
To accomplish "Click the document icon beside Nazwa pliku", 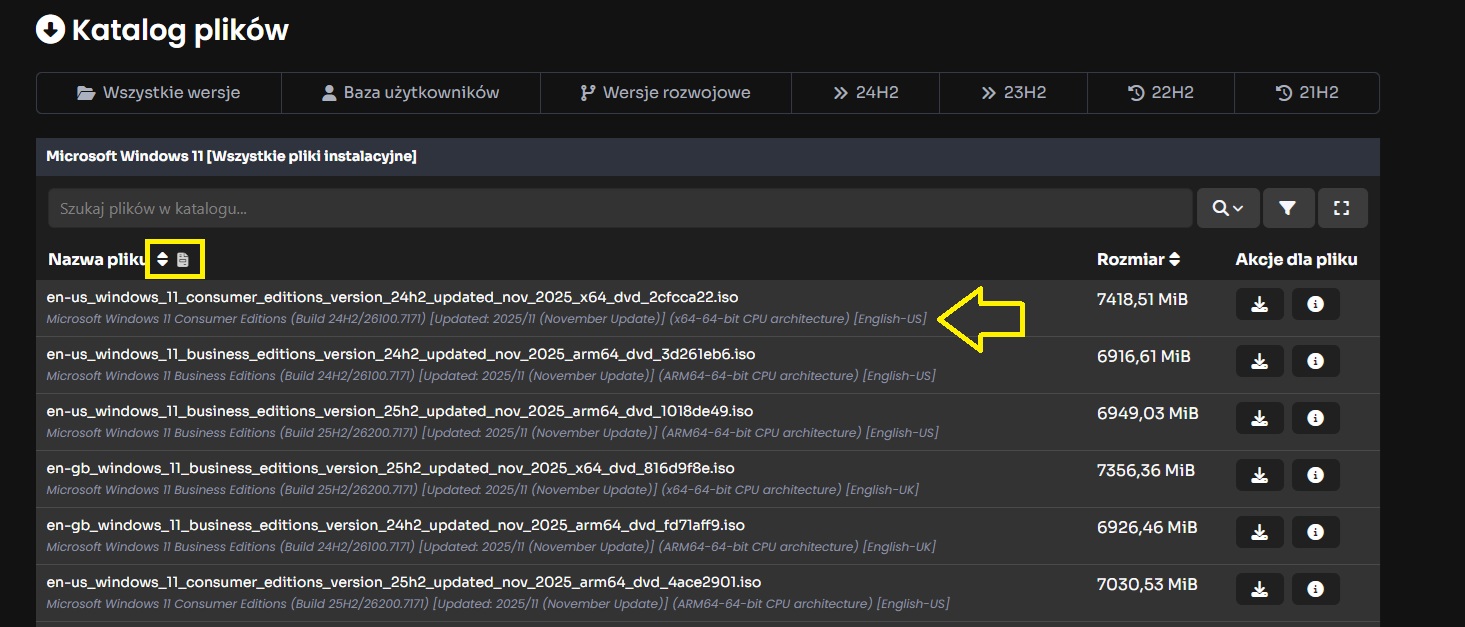I will pyautogui.click(x=183, y=259).
